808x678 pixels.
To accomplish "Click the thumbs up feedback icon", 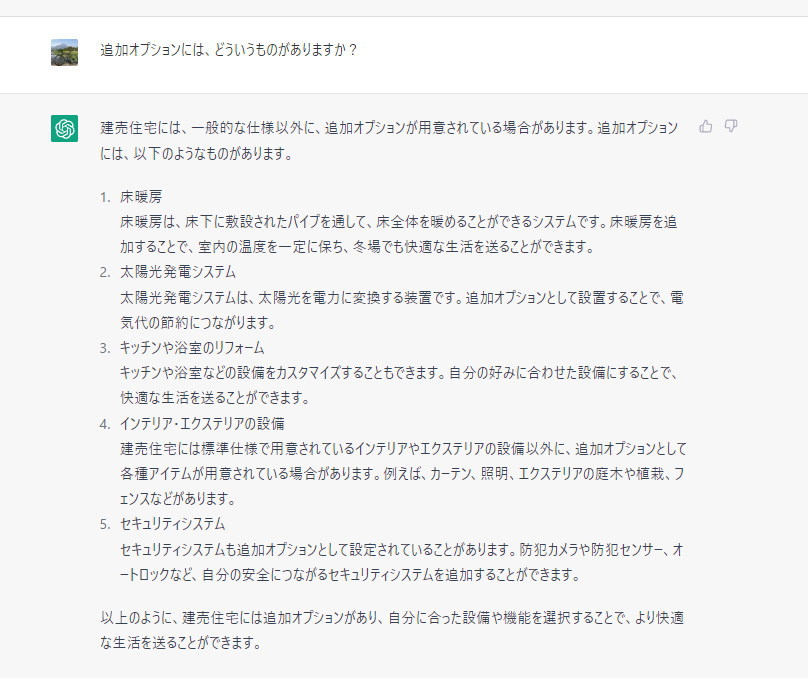I will pos(706,126).
